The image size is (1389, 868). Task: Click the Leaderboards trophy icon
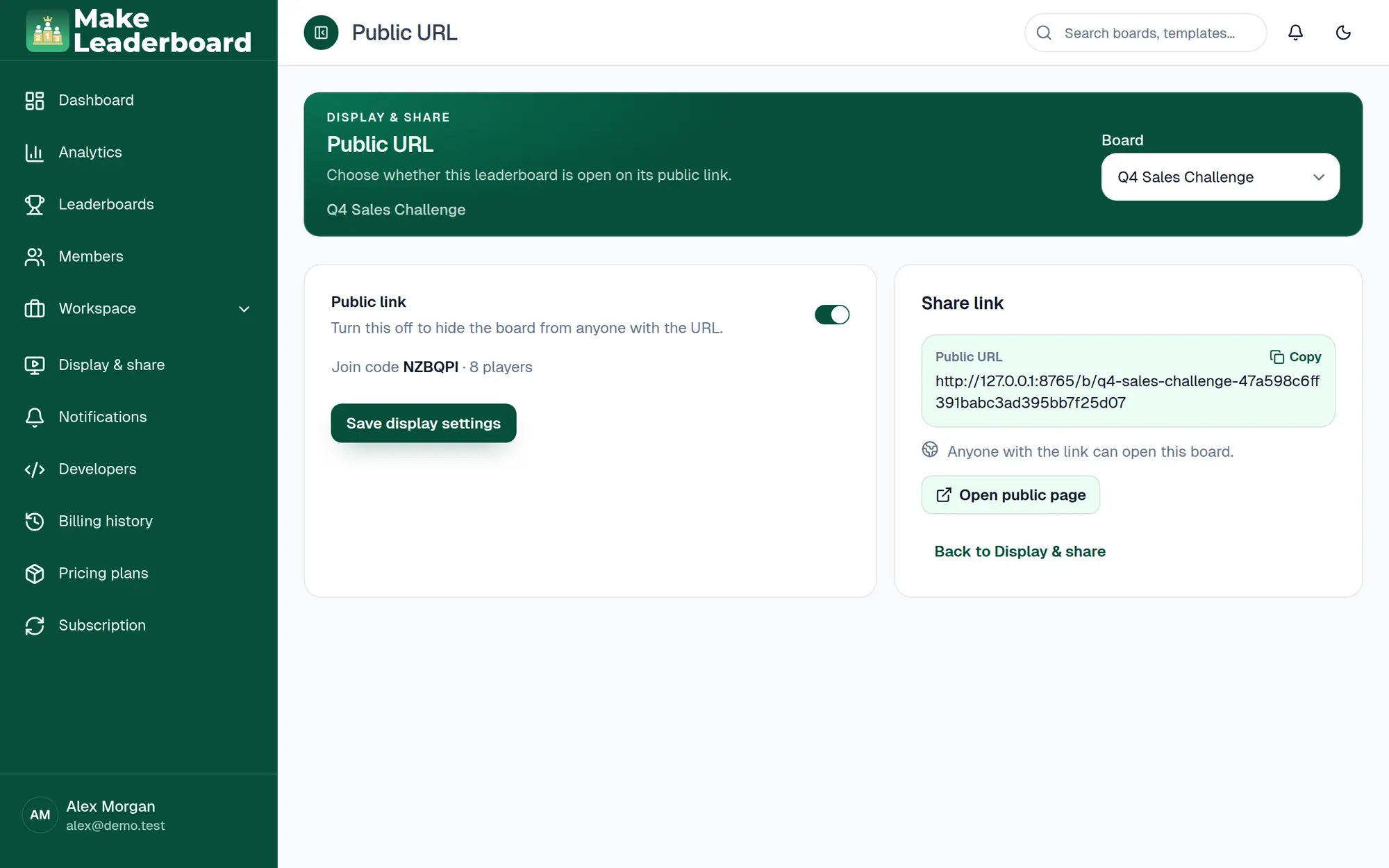[x=35, y=205]
